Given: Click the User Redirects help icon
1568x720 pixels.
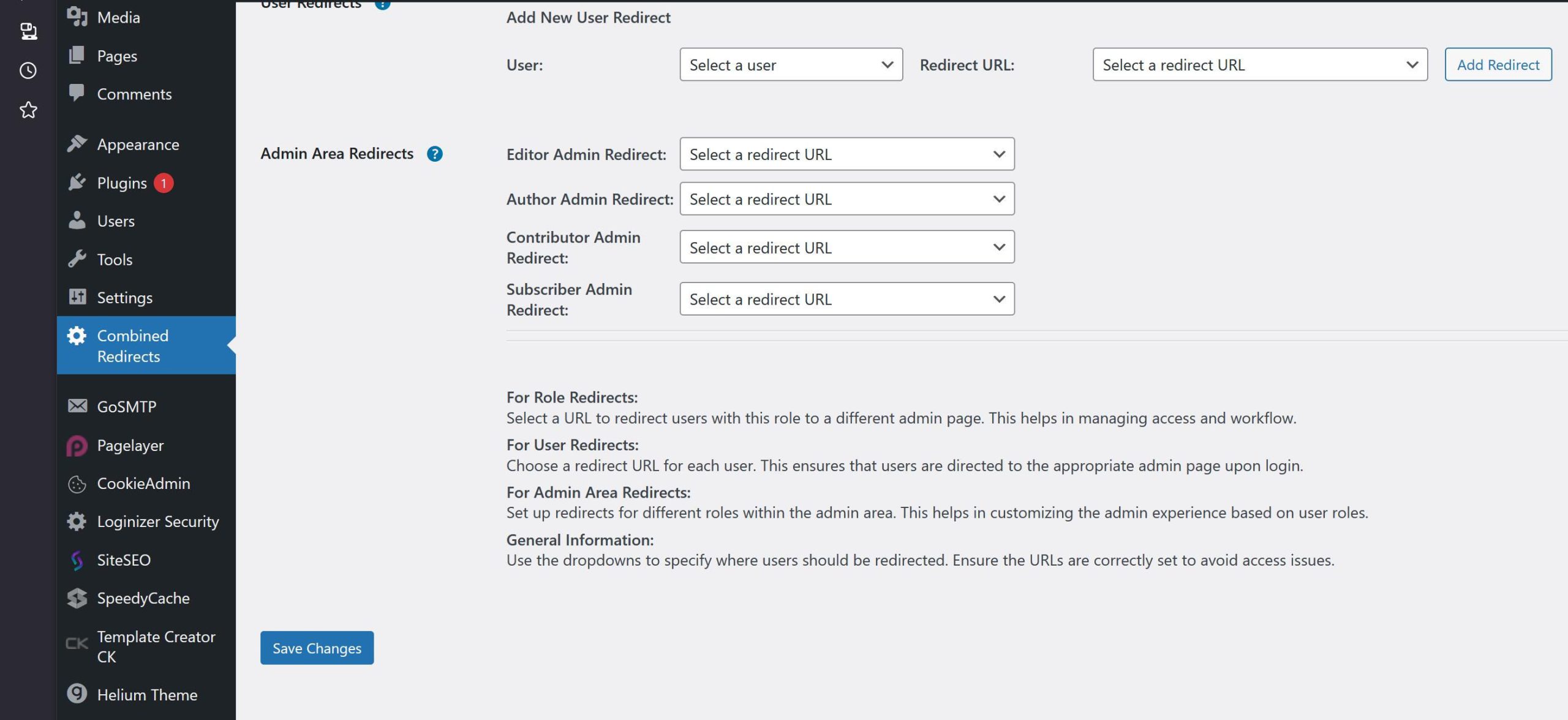Looking at the screenshot, I should click(382, 4).
